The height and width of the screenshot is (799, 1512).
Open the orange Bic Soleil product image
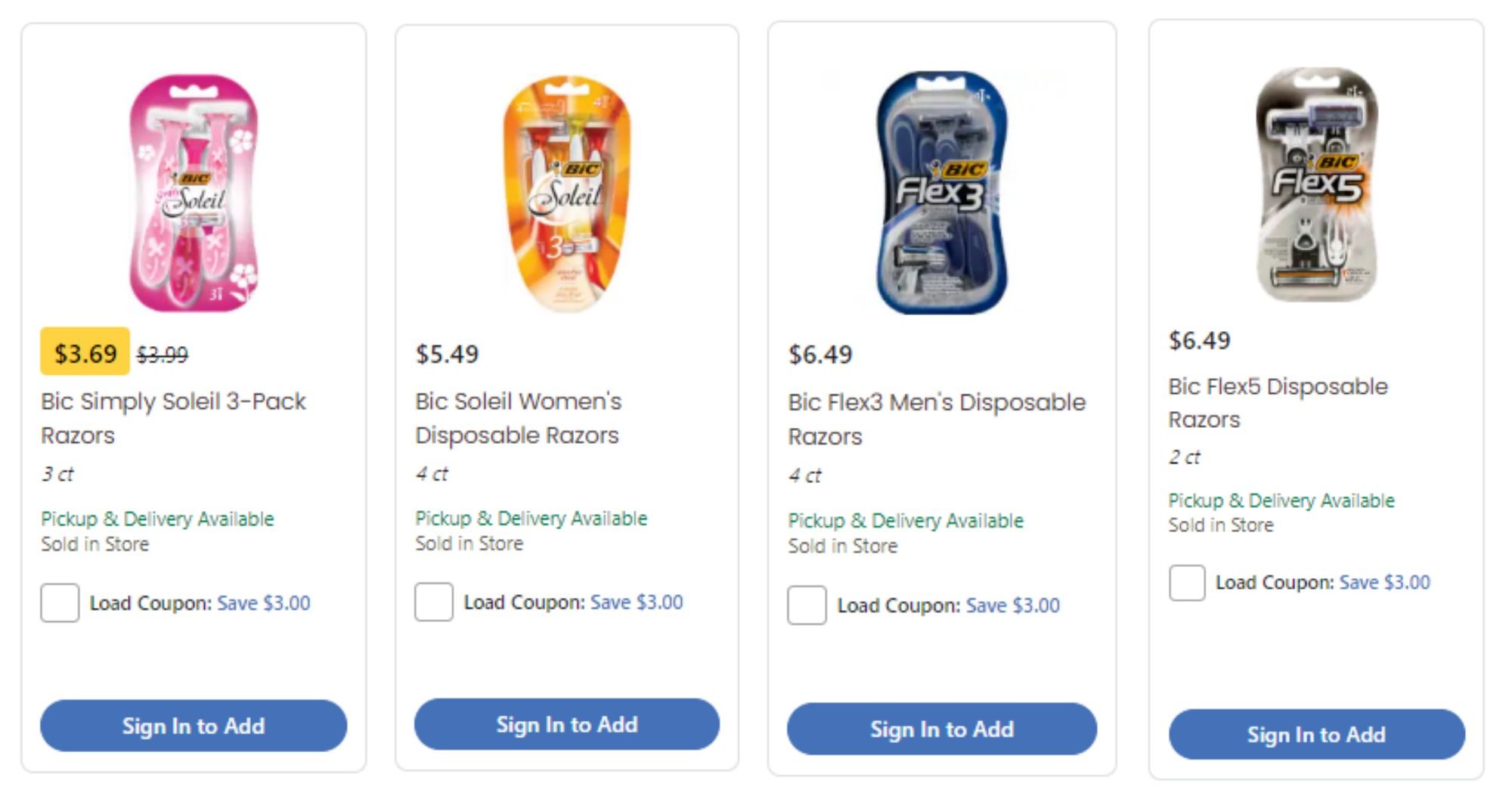(567, 193)
